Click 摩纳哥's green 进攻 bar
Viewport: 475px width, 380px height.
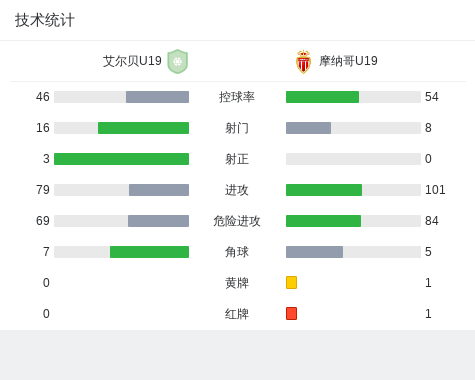324,190
